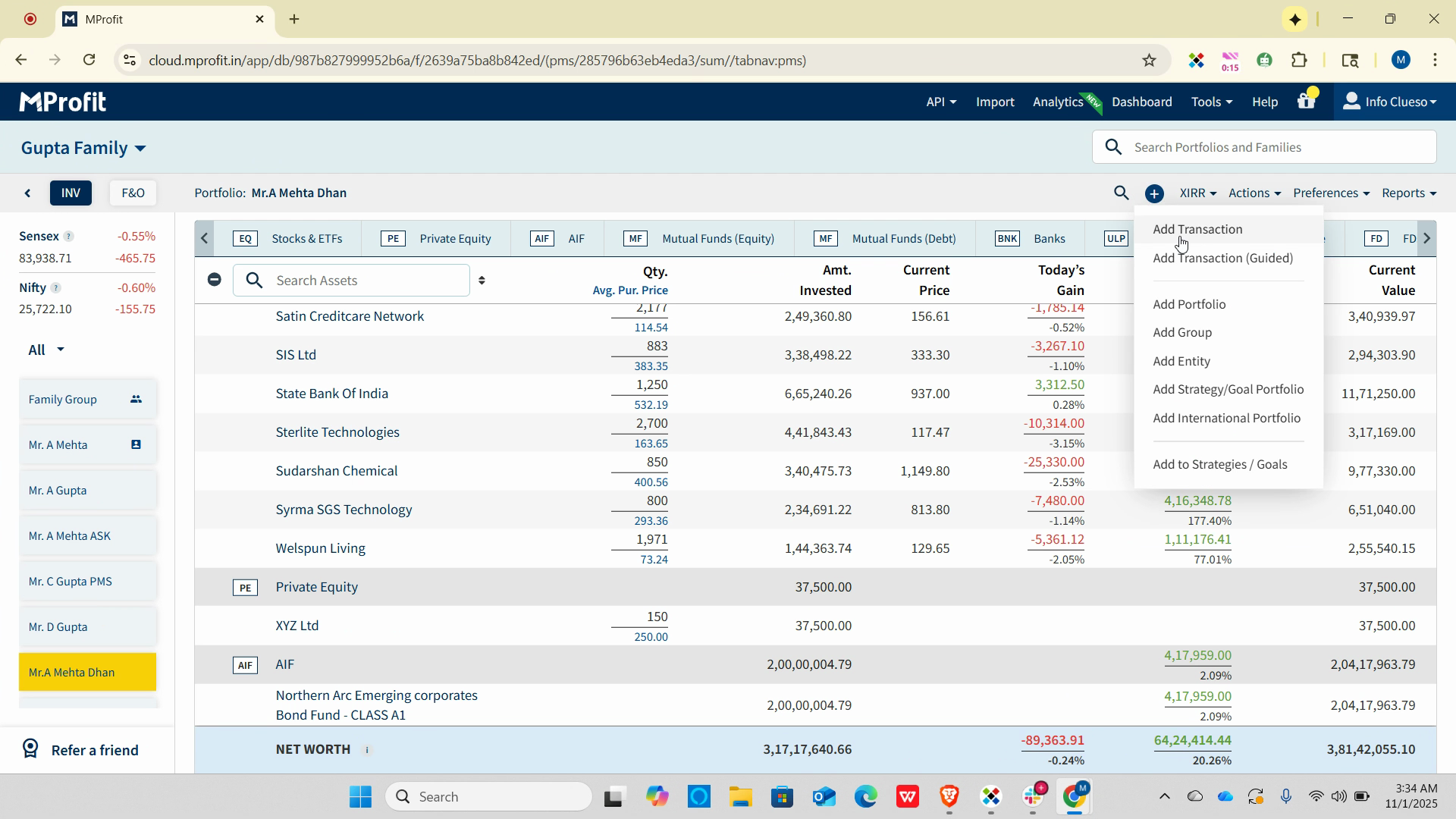Image resolution: width=1456 pixels, height=819 pixels.
Task: Open the Preferences dropdown menu
Action: point(1331,193)
